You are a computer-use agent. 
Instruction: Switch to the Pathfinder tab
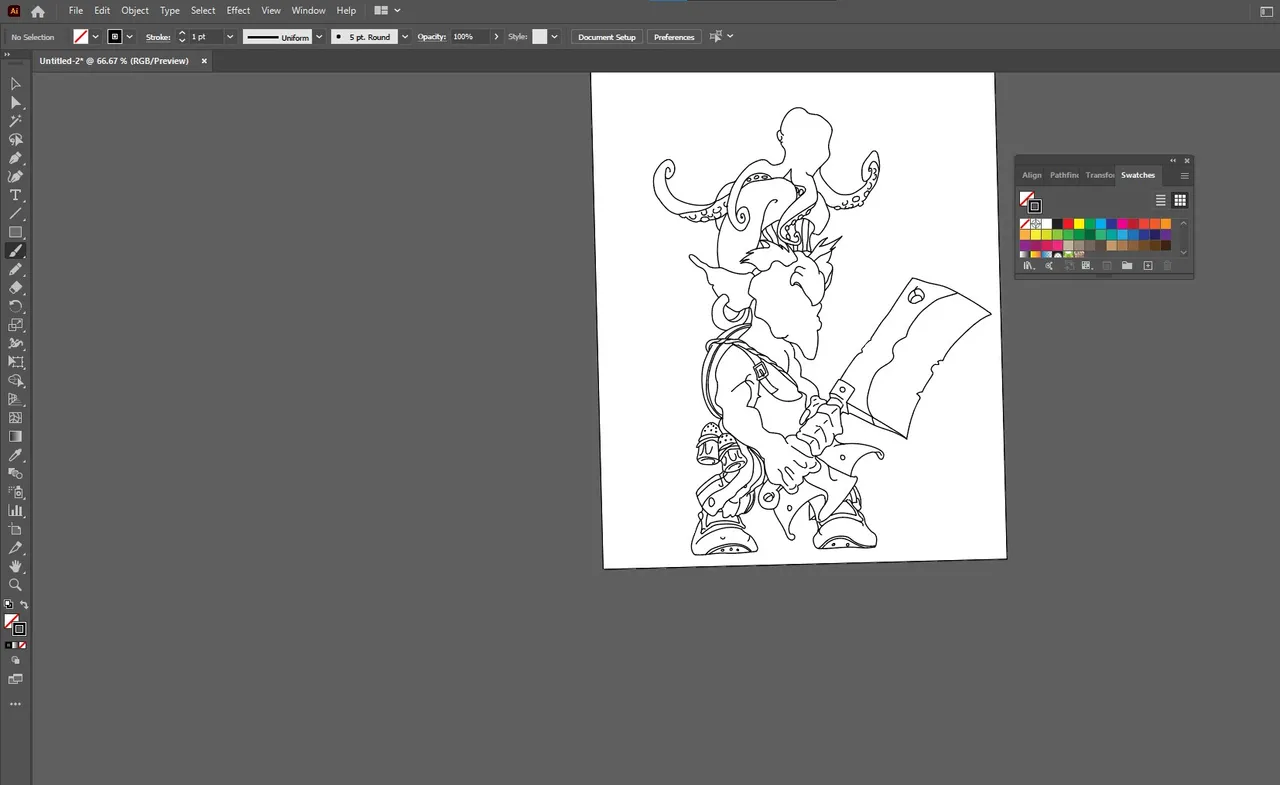pos(1064,175)
